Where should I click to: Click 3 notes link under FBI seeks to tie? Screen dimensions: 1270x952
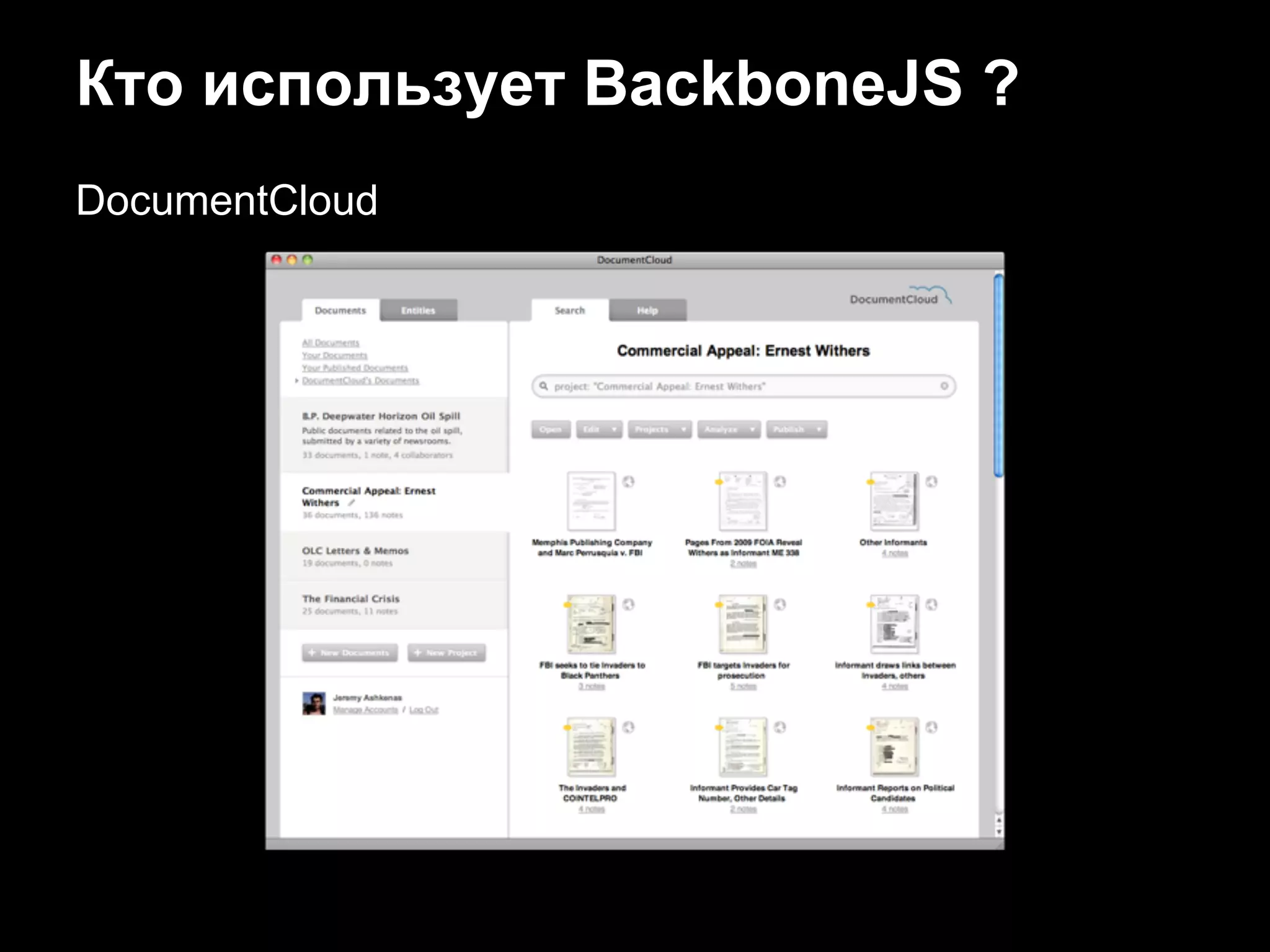[592, 686]
